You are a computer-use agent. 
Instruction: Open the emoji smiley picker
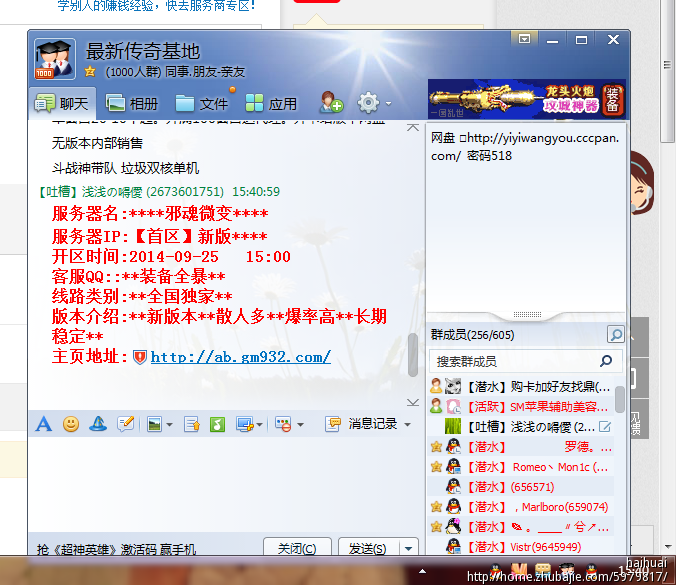point(71,425)
